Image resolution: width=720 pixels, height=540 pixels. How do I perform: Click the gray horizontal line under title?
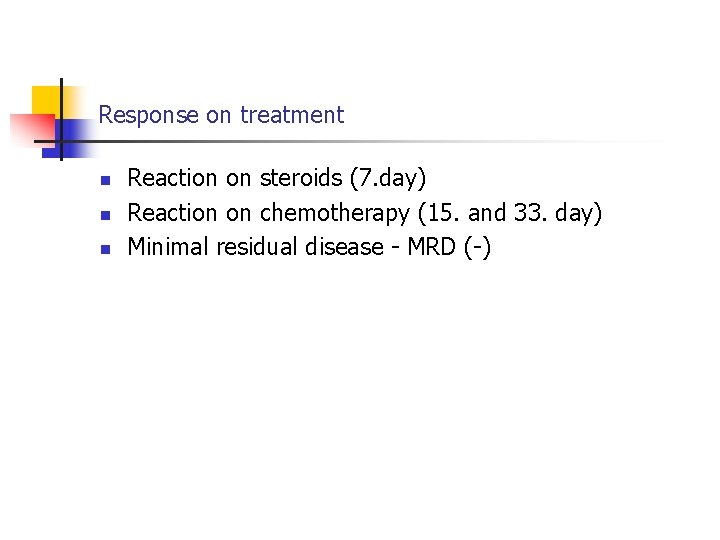click(x=400, y=142)
